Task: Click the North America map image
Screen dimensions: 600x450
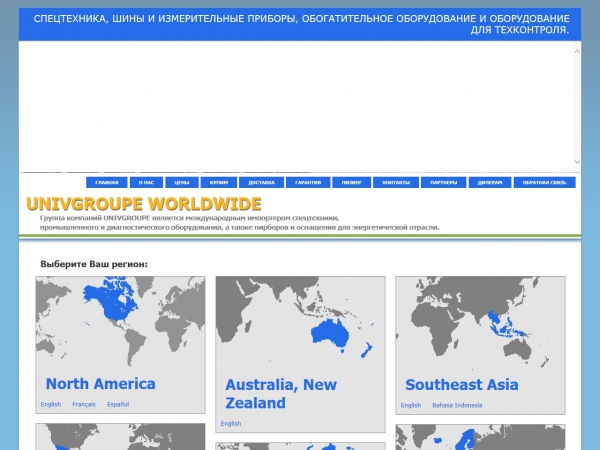Action: (121, 322)
